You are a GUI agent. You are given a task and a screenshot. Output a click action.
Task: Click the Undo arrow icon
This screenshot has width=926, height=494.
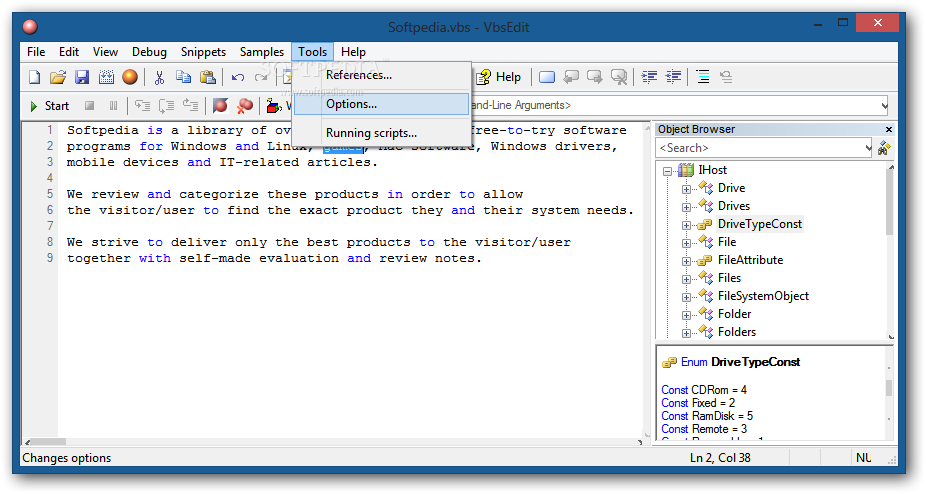tap(238, 77)
